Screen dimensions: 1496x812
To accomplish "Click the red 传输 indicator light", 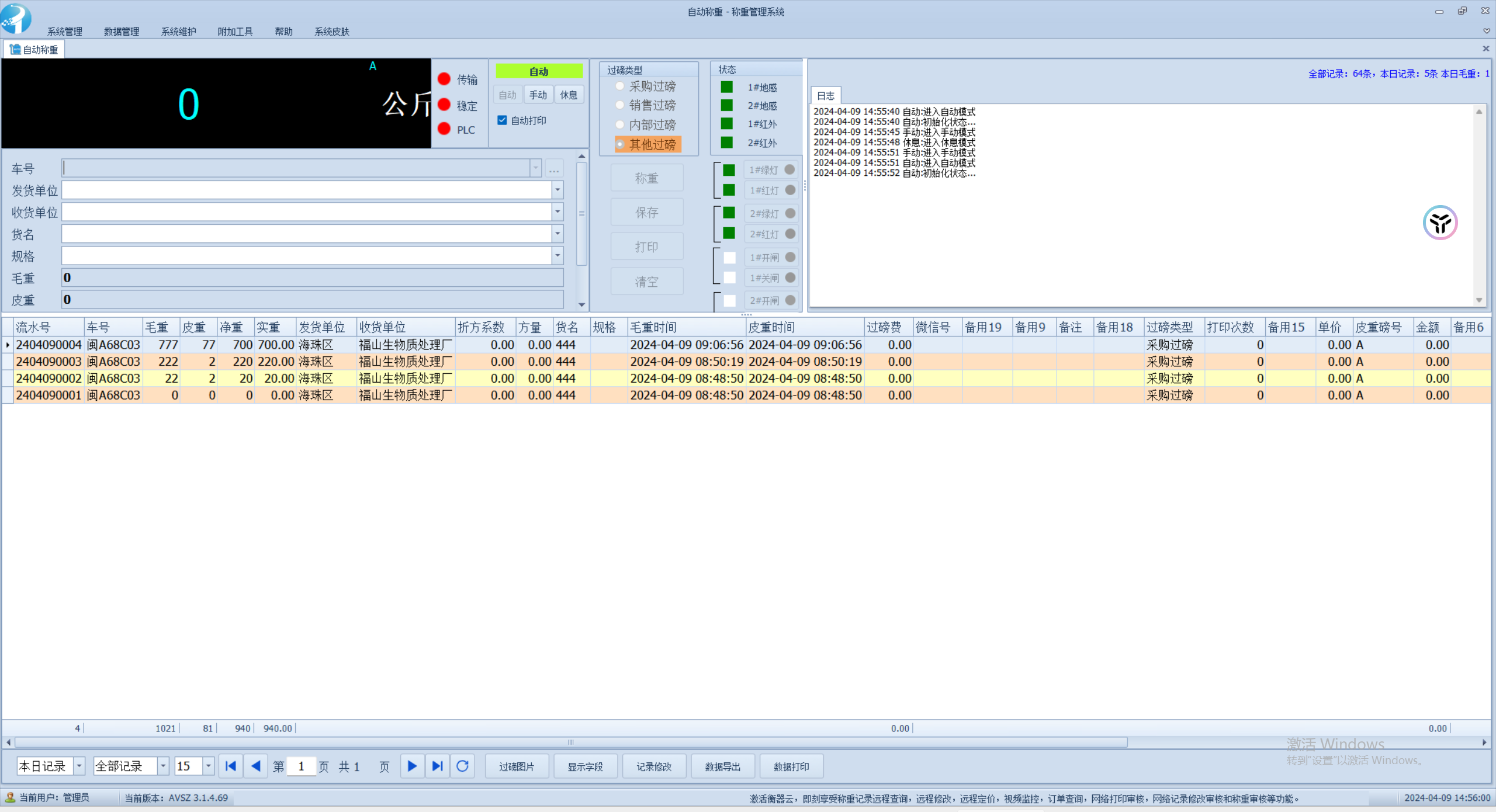I will point(444,79).
